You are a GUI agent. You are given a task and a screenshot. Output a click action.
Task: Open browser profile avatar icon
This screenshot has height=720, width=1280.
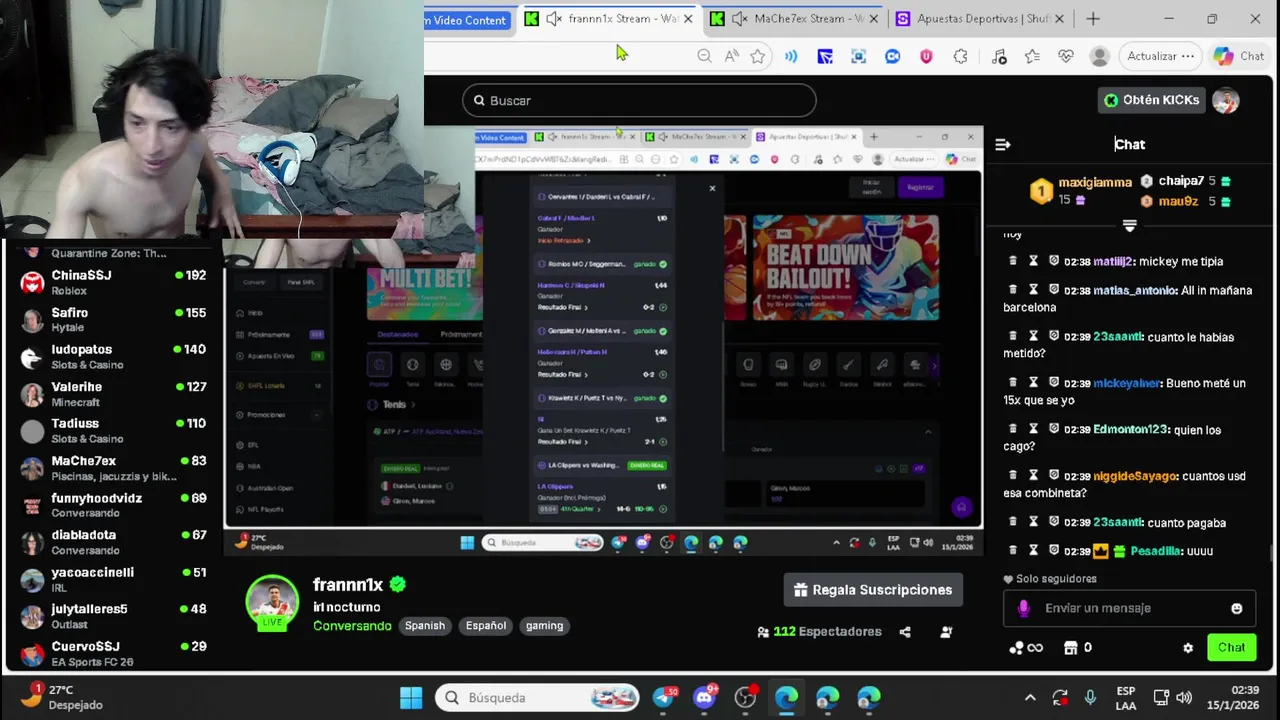(1100, 56)
